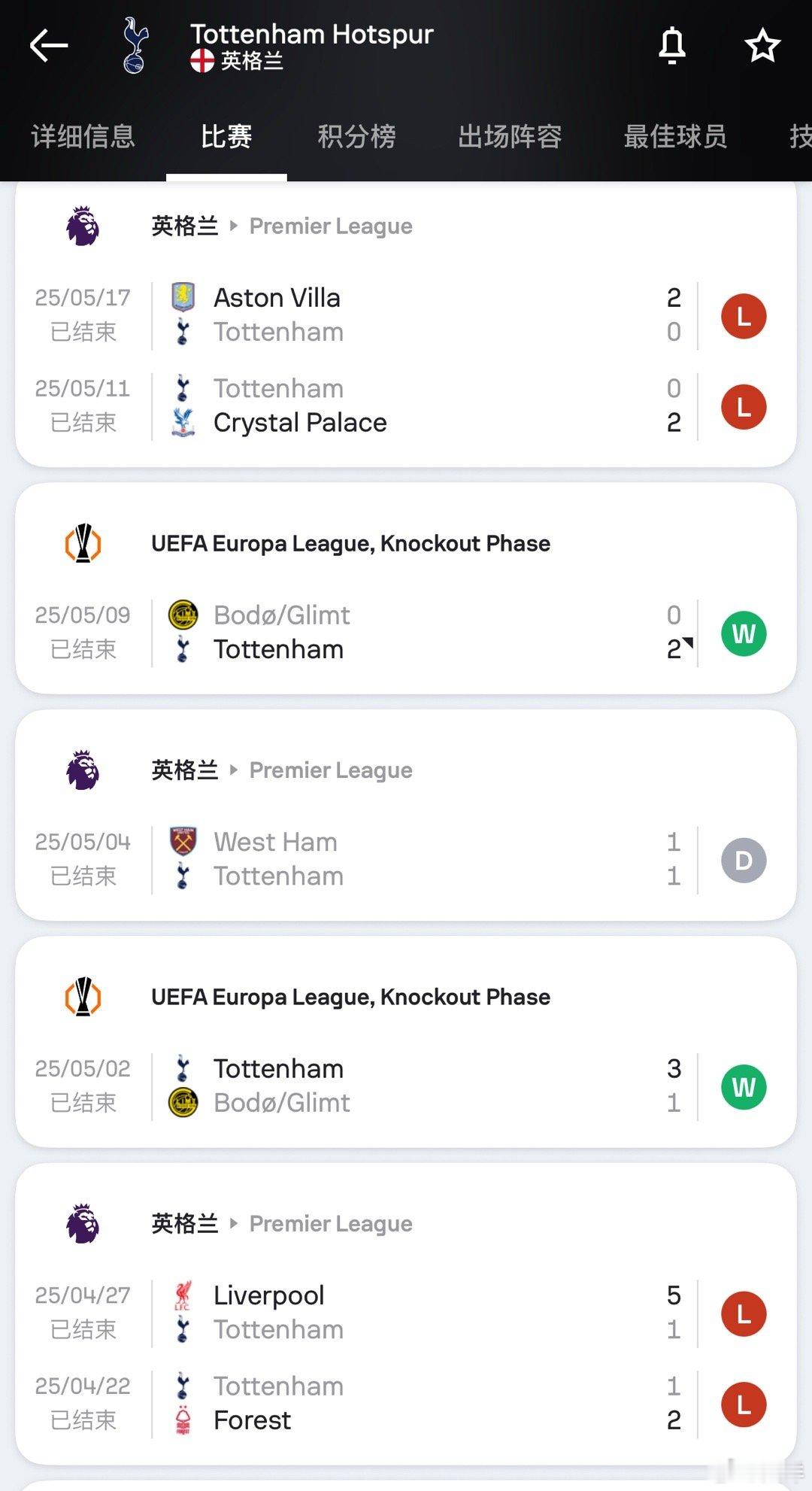Tap the Tottenham Hotspur crest in header
This screenshot has width=812, height=1491.
tap(135, 46)
